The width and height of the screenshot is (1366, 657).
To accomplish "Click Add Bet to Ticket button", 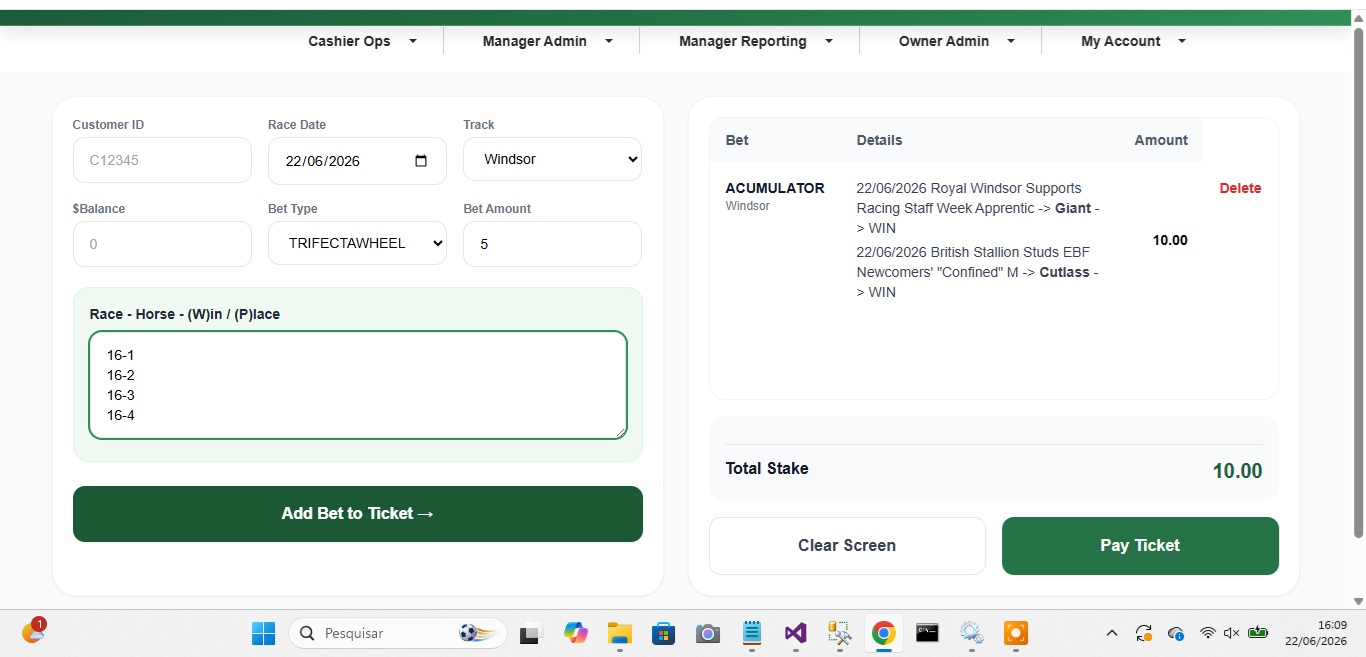I will 358,514.
